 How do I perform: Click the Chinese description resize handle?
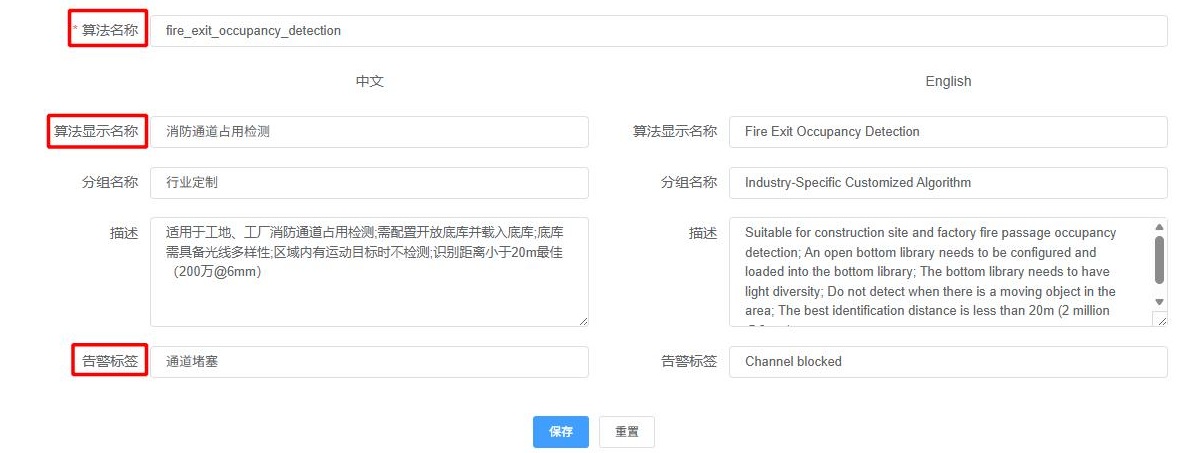[x=583, y=320]
